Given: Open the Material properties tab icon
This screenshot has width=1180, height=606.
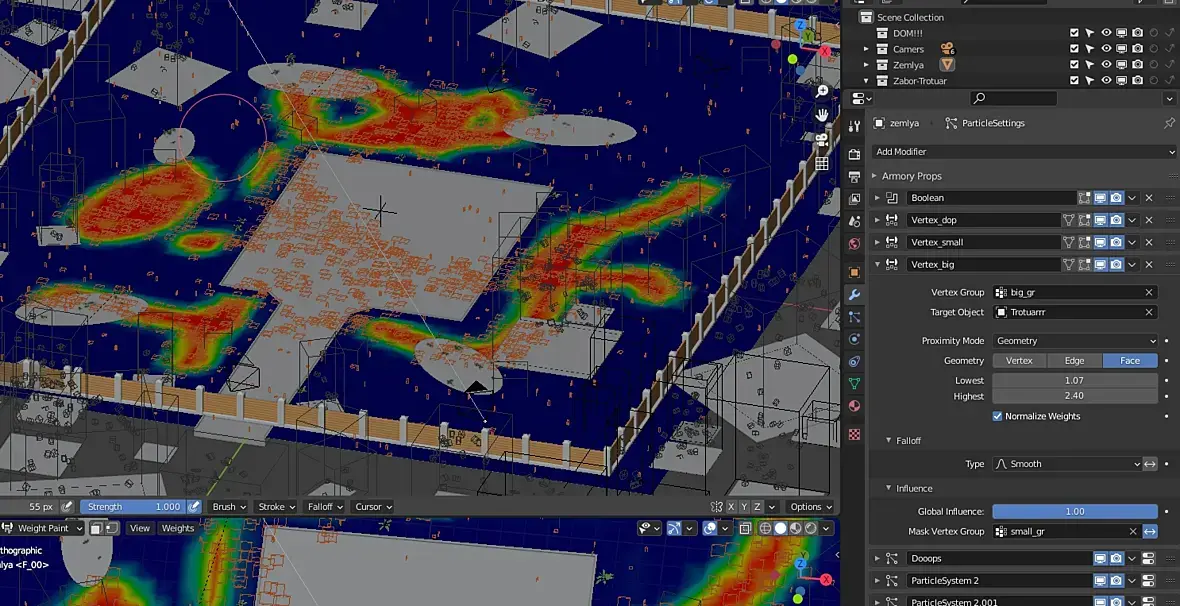Looking at the screenshot, I should click(x=854, y=407).
